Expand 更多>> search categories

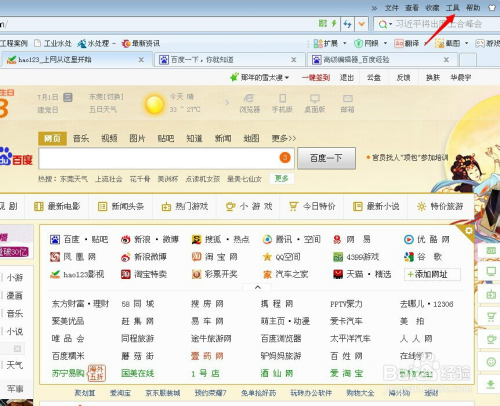coord(284,138)
